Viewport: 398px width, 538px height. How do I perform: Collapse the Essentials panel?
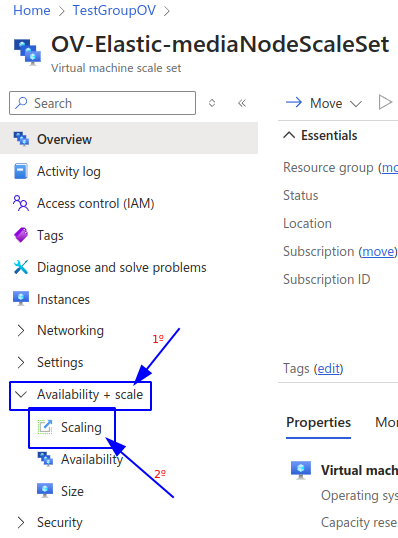coord(289,135)
